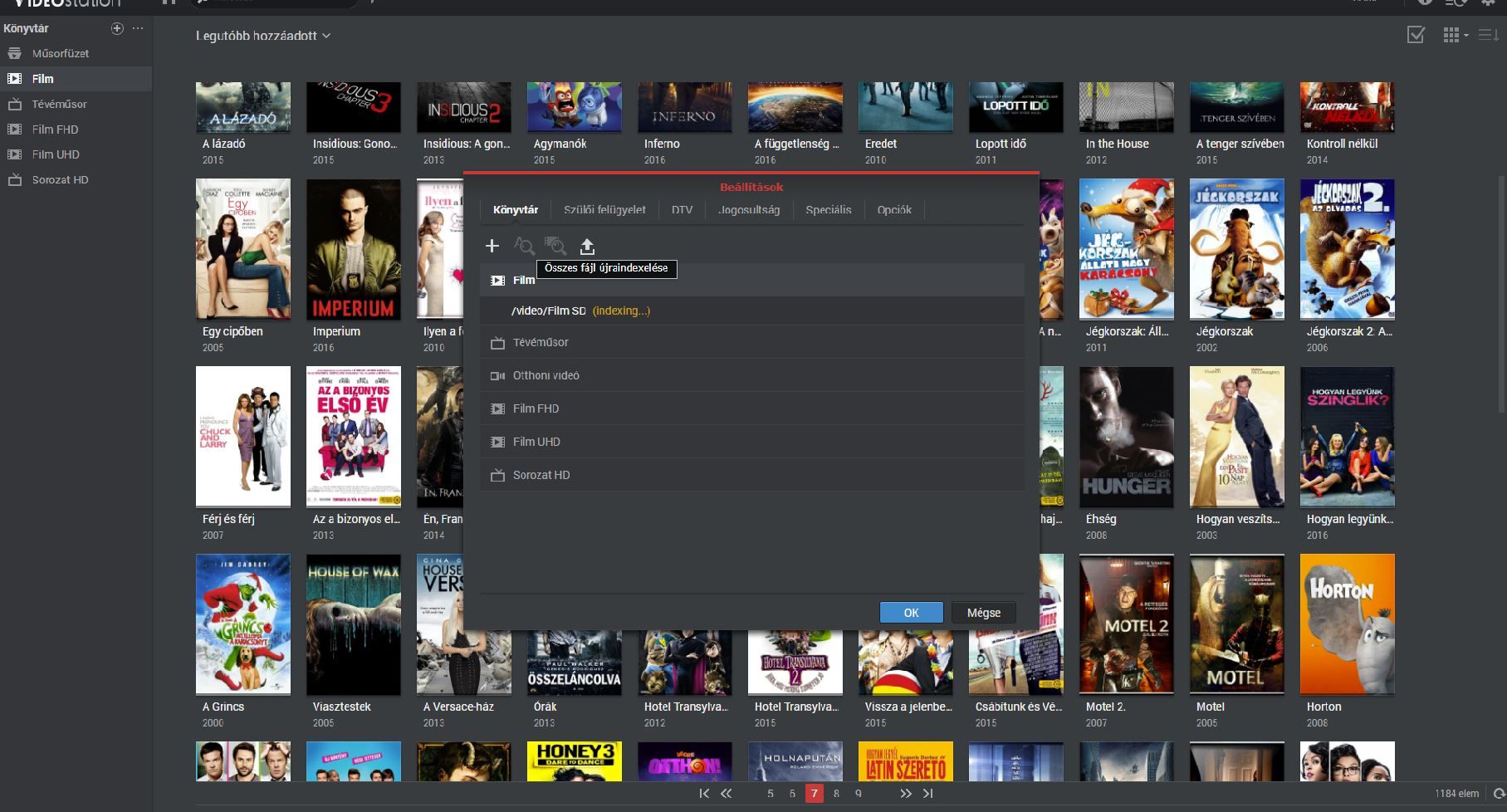This screenshot has height=812, width=1507.
Task: Click the A lázadó movie title
Action: tap(223, 144)
